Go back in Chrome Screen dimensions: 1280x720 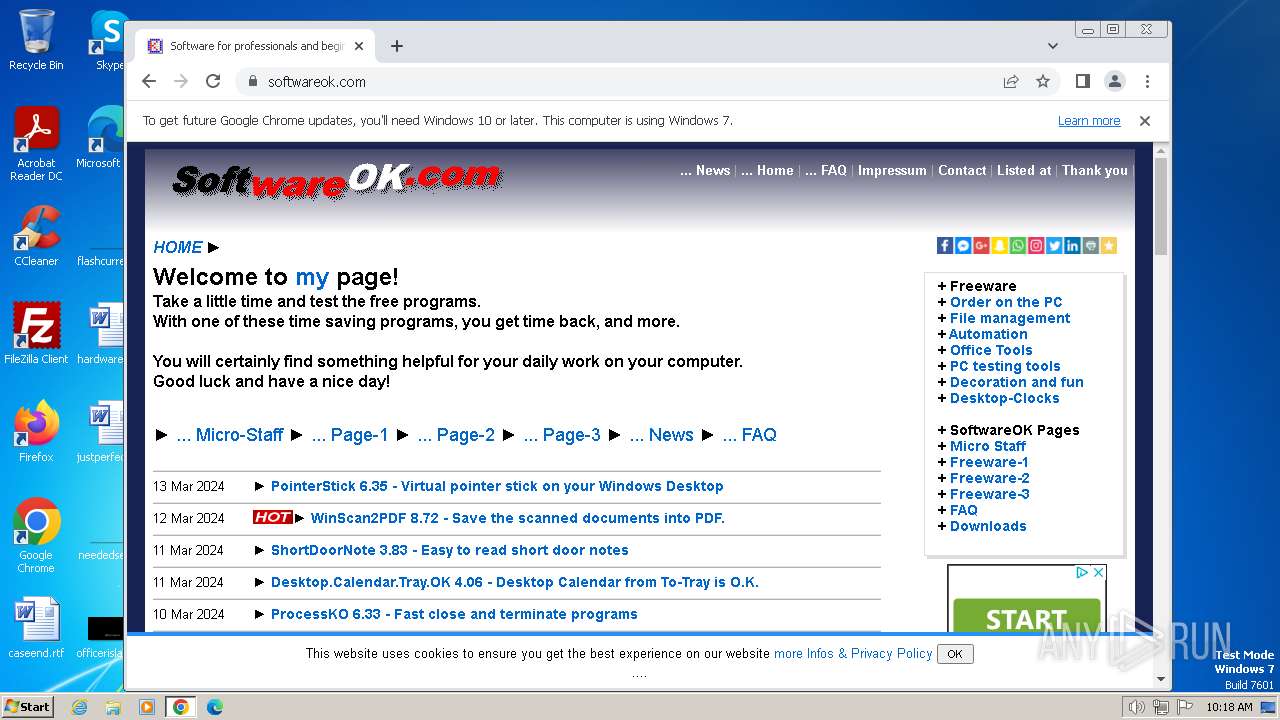pyautogui.click(x=149, y=81)
